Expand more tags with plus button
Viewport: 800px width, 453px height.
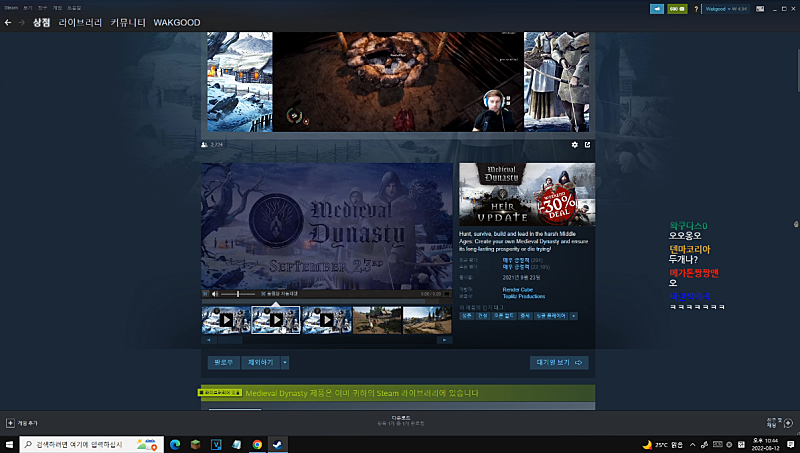click(573, 316)
